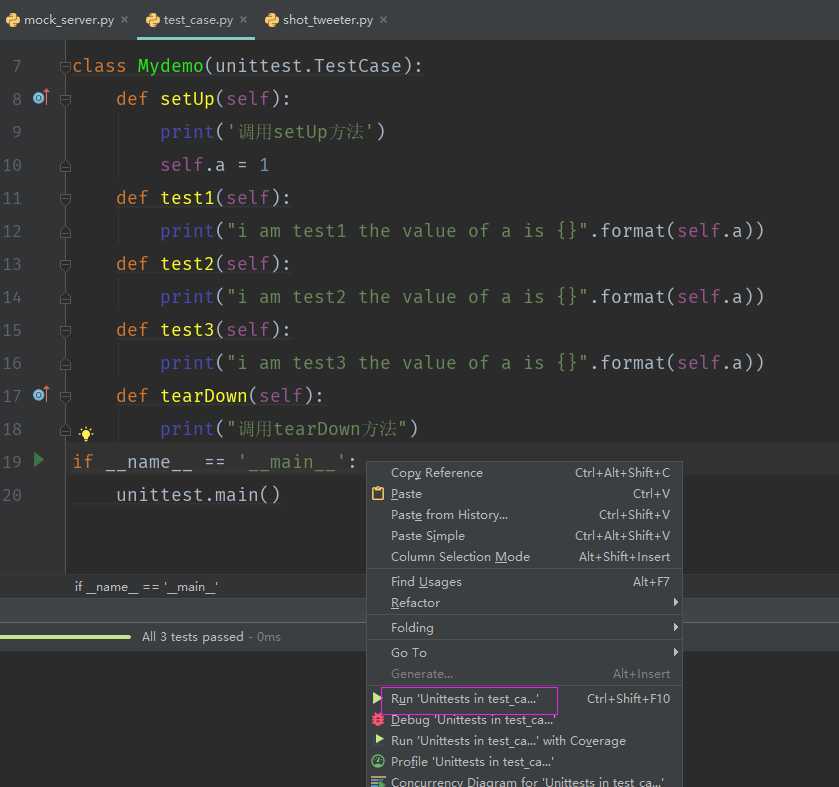839x787 pixels.
Task: Run 'Unittests in test_ca...' from the menu
Action: tap(524, 698)
